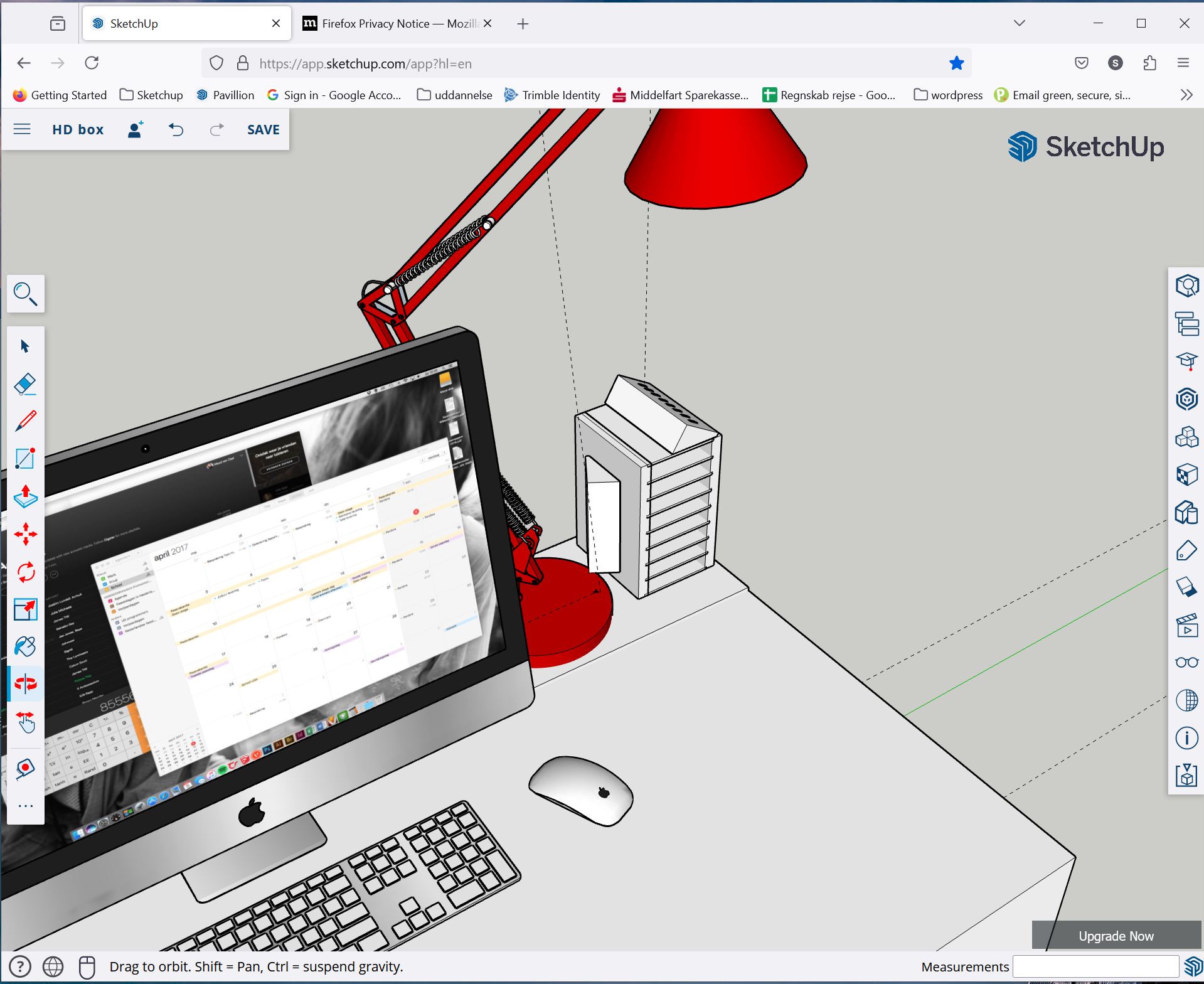Open the Pavillion bookmark

point(226,95)
